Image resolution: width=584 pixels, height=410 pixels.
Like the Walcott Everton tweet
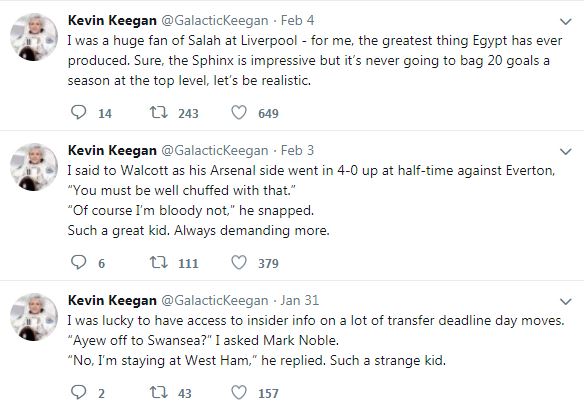click(239, 263)
